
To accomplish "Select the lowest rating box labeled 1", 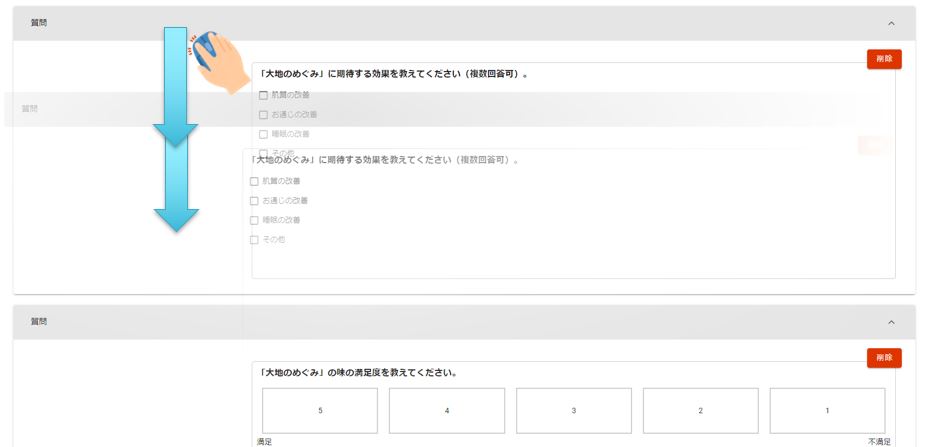I will pos(827,411).
